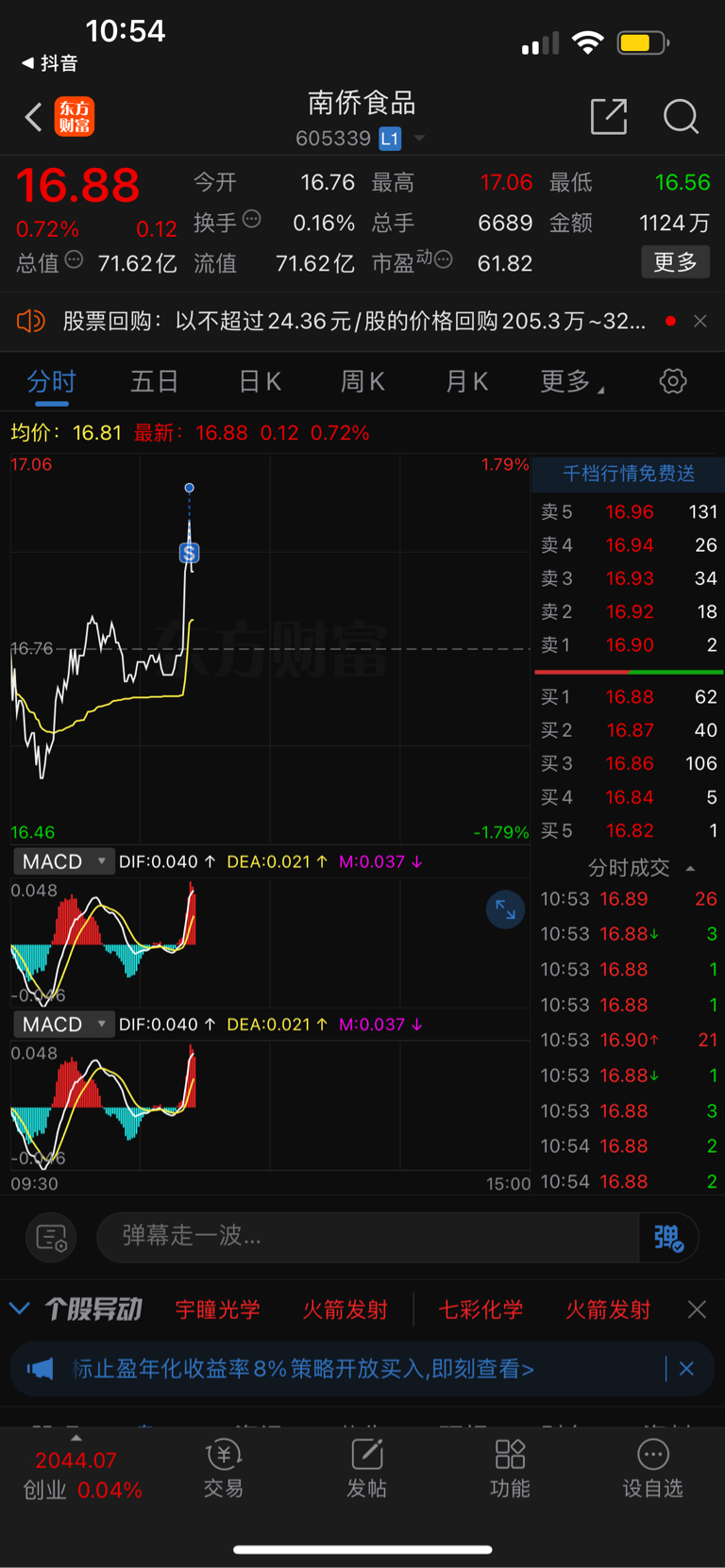Tap the 总值 info hint icon
The height and width of the screenshot is (1568, 725).
75,260
